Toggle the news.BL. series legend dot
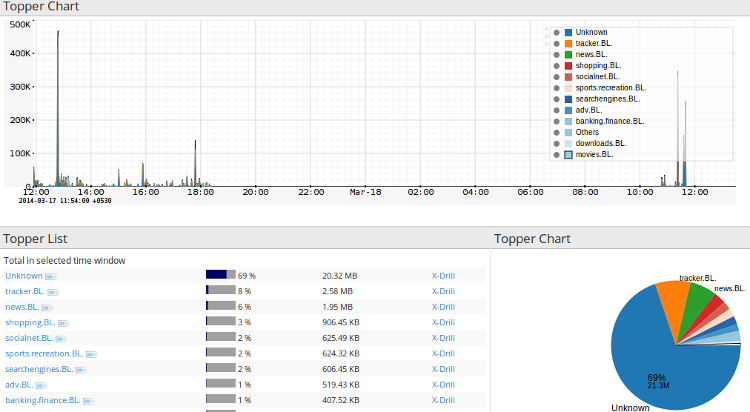Screen dimensions: 750x412 [x=556, y=55]
